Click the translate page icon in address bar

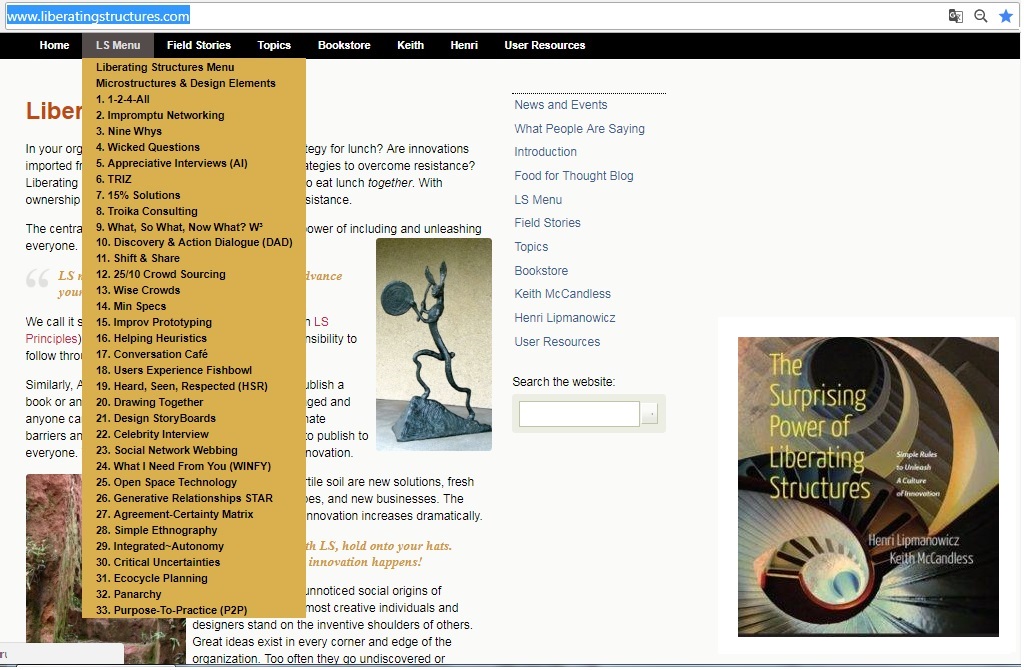coord(956,16)
